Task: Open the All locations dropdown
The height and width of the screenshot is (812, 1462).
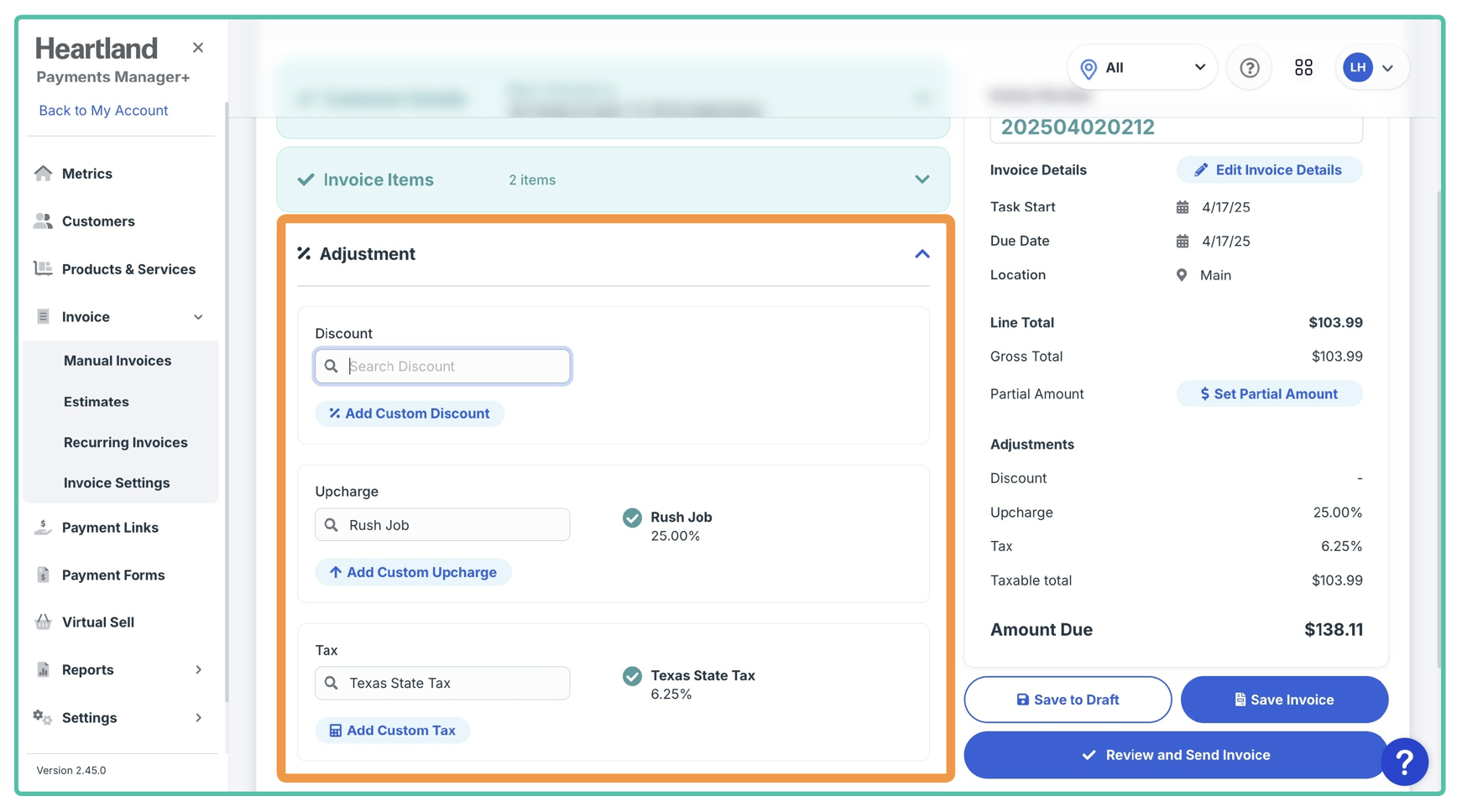Action: (x=1141, y=68)
